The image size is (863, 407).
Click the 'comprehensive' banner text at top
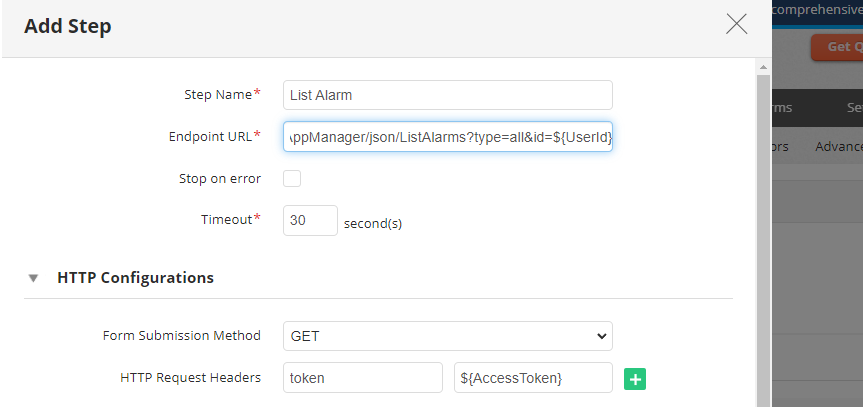[x=817, y=8]
